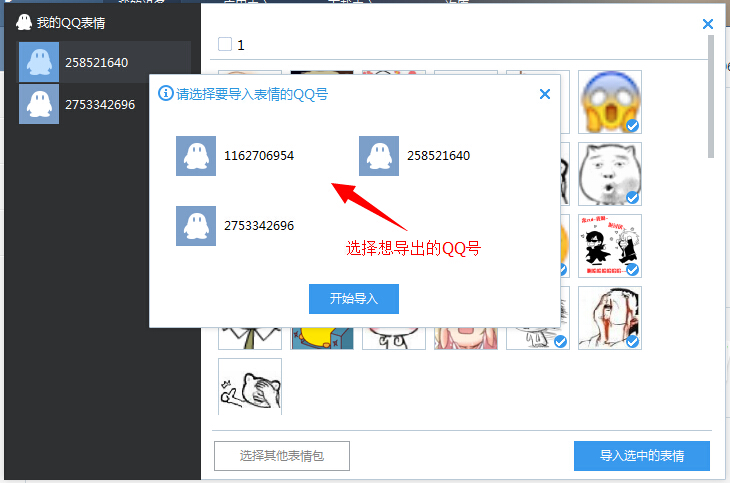Select the surprised cat-face meme thumbnail
Viewport: 730px width, 483px height.
coord(610,174)
